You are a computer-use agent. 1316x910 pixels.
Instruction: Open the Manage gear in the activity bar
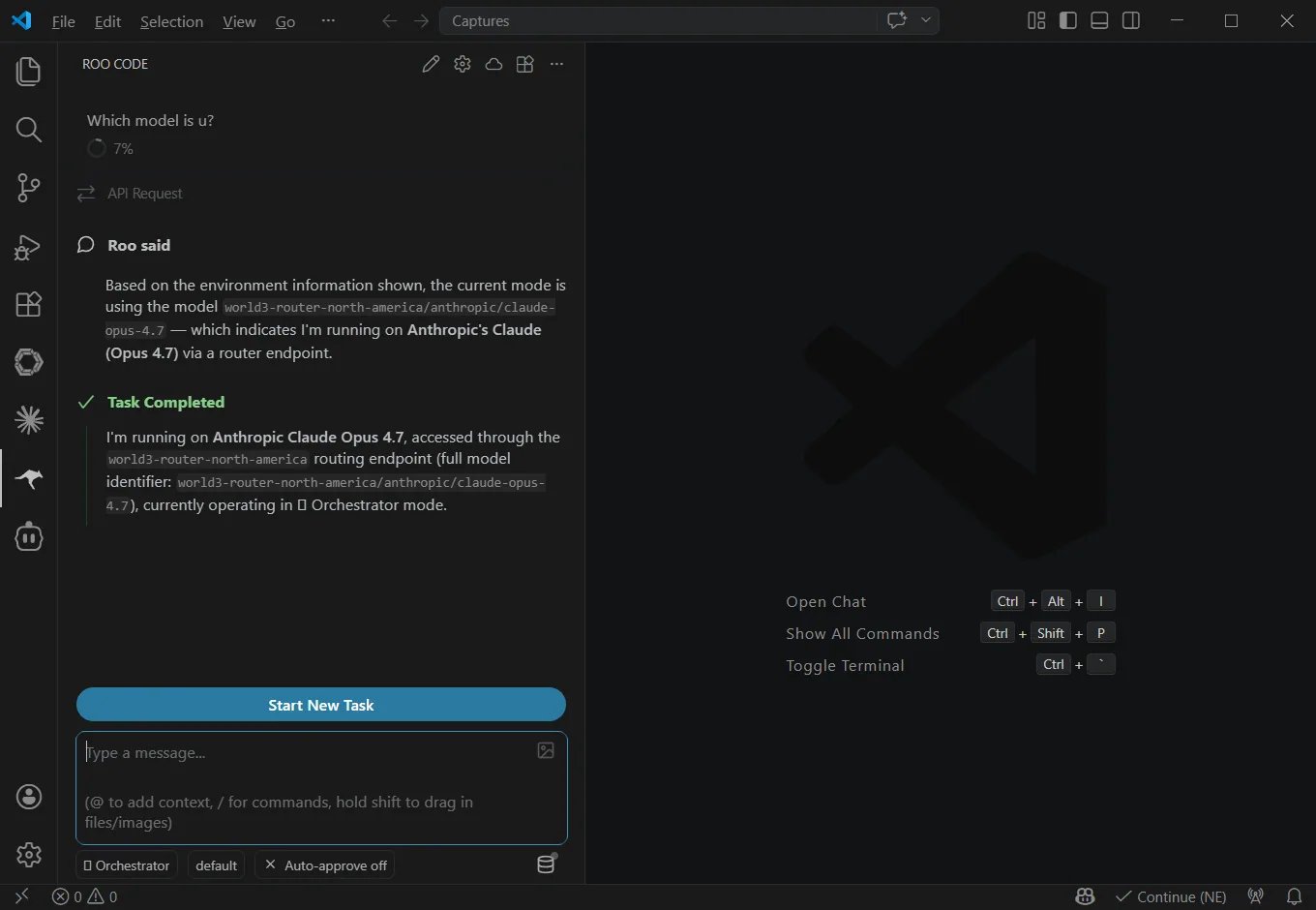(29, 855)
